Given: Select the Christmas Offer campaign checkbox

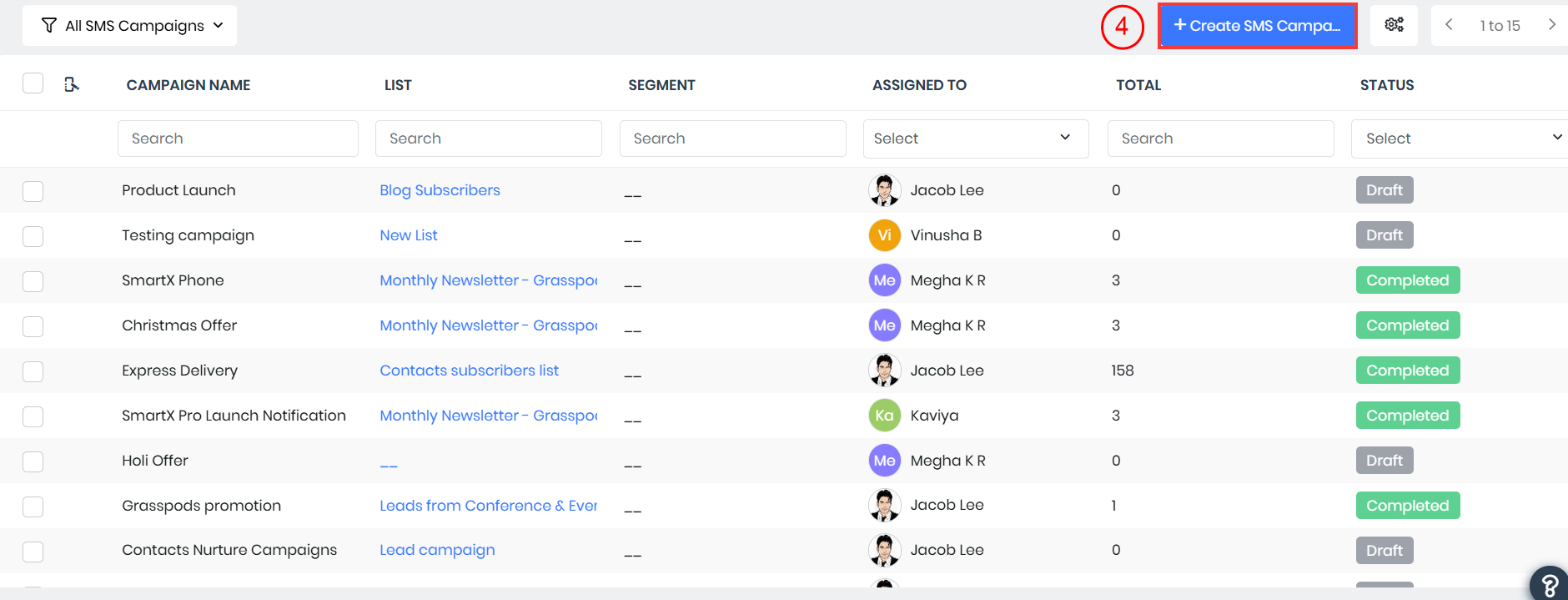Looking at the screenshot, I should click(x=33, y=326).
